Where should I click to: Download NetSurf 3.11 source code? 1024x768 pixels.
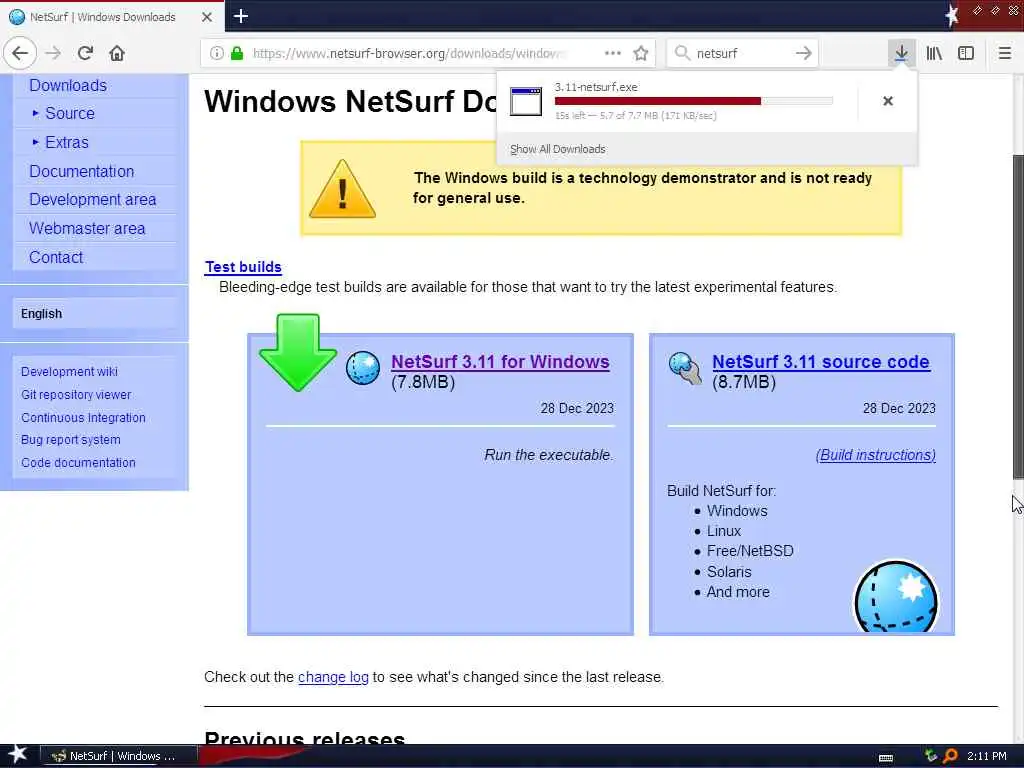pyautogui.click(x=820, y=362)
